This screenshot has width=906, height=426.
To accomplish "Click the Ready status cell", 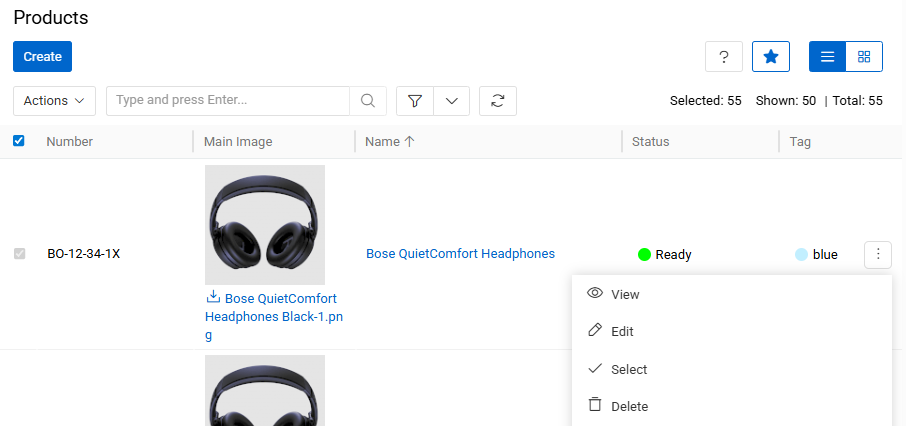I will click(664, 254).
